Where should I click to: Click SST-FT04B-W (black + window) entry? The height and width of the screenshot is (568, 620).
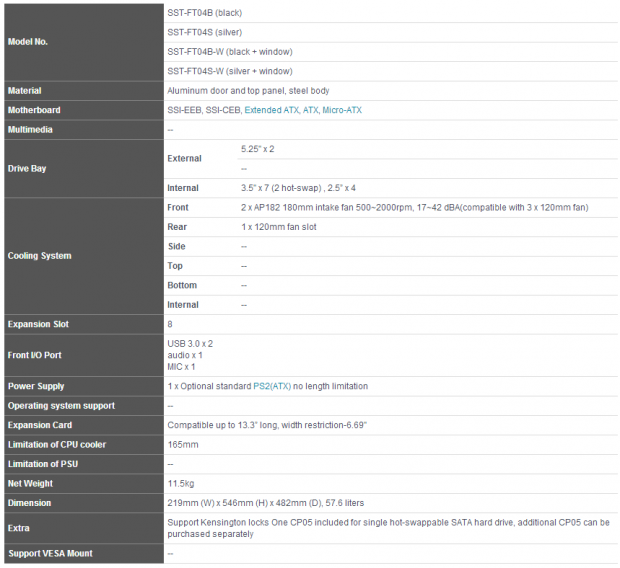coord(230,52)
